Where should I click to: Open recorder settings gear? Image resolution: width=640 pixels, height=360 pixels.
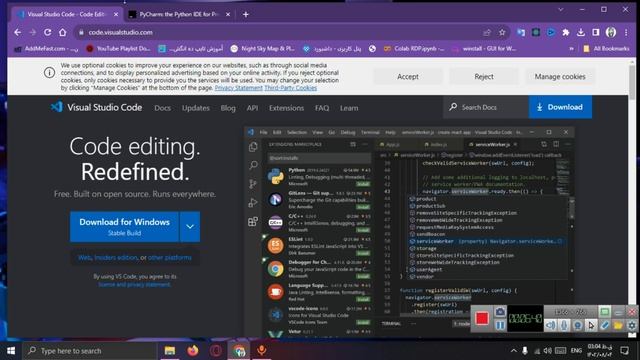click(631, 325)
